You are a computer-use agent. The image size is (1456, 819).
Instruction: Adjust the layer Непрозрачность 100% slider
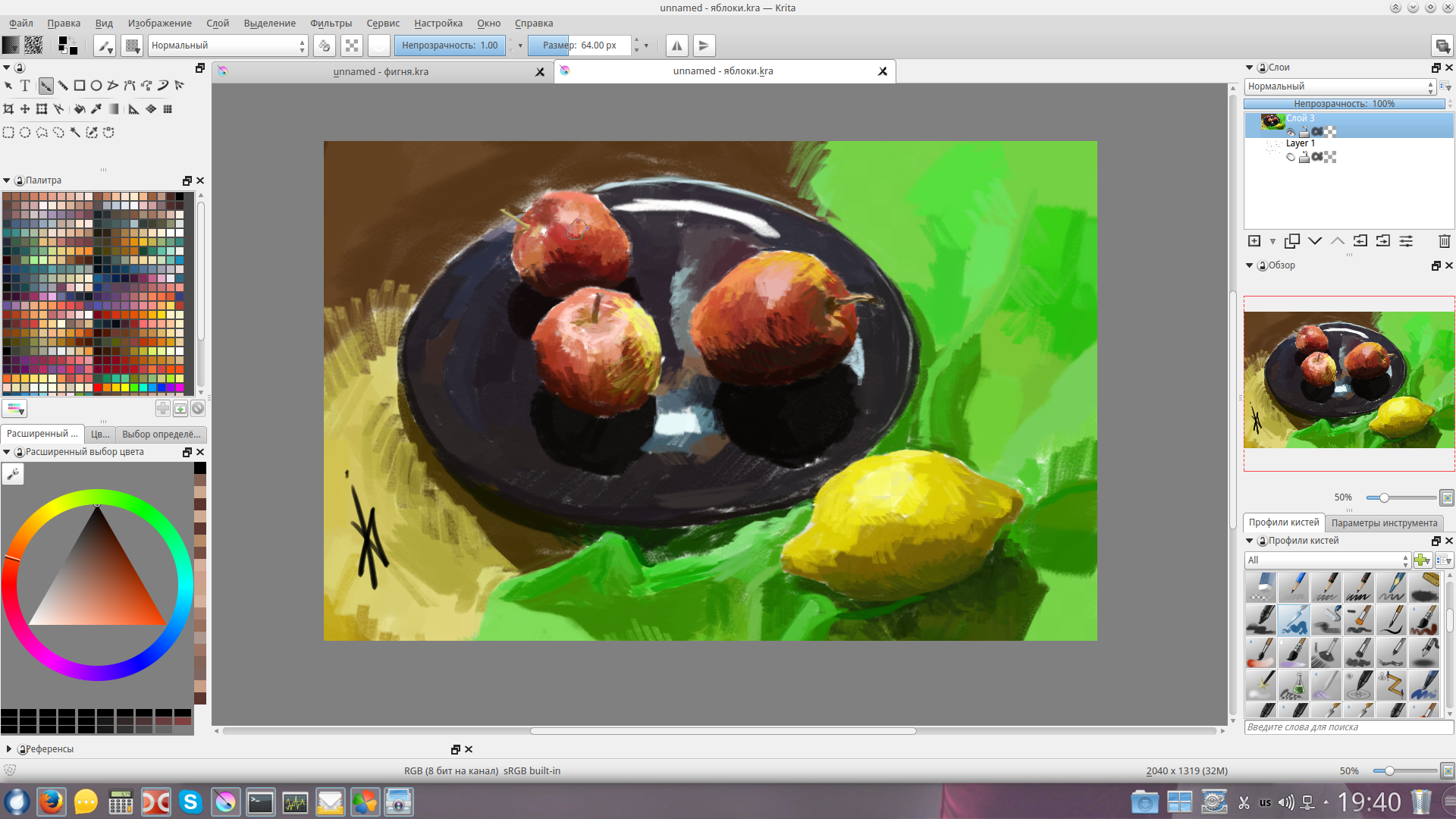(x=1344, y=104)
